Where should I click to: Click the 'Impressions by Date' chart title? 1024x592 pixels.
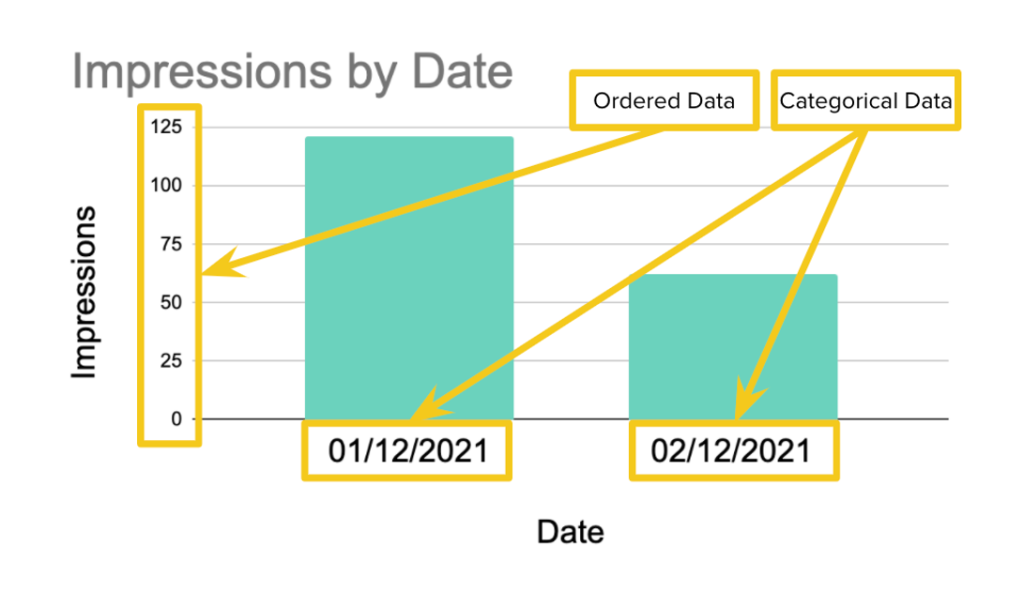point(292,71)
